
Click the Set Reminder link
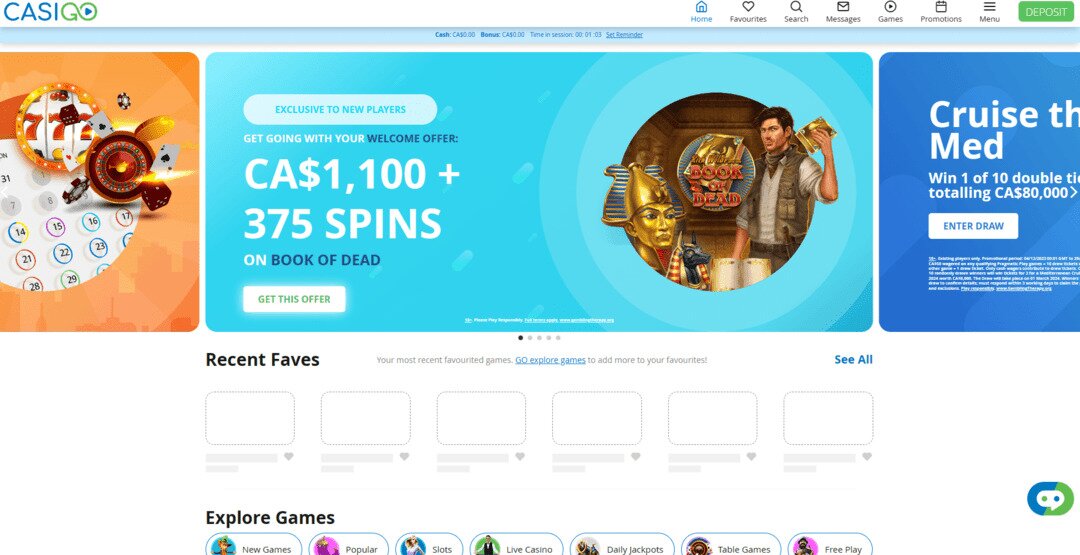coord(624,35)
